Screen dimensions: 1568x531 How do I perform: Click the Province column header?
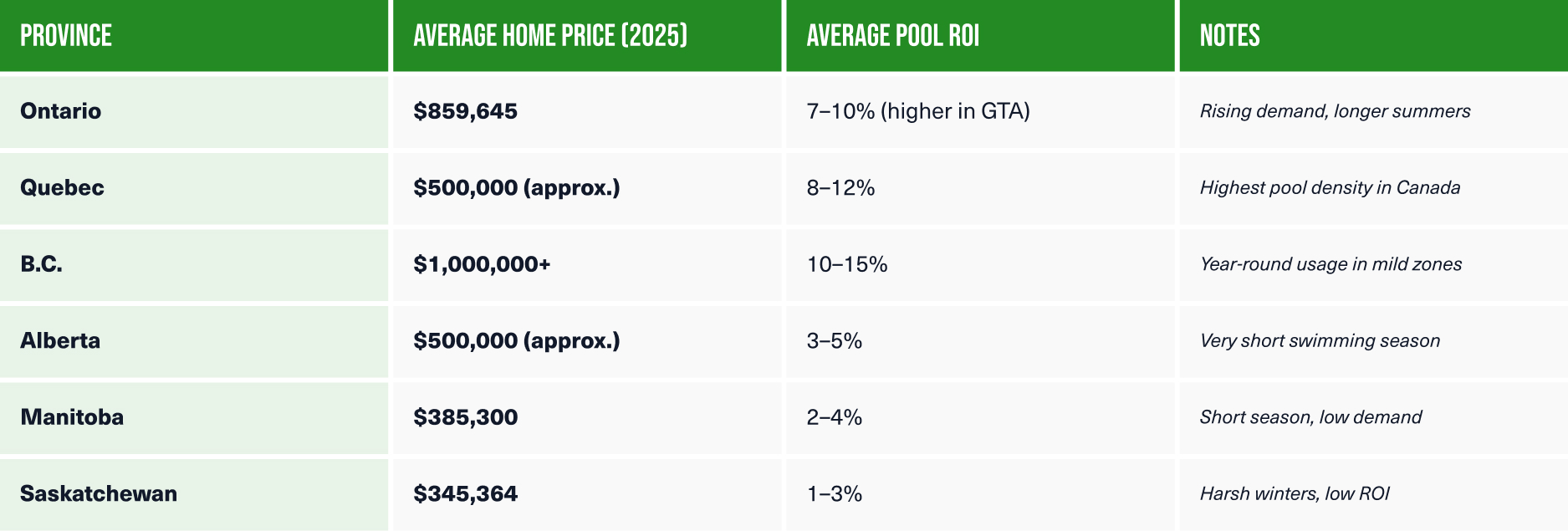tap(66, 36)
